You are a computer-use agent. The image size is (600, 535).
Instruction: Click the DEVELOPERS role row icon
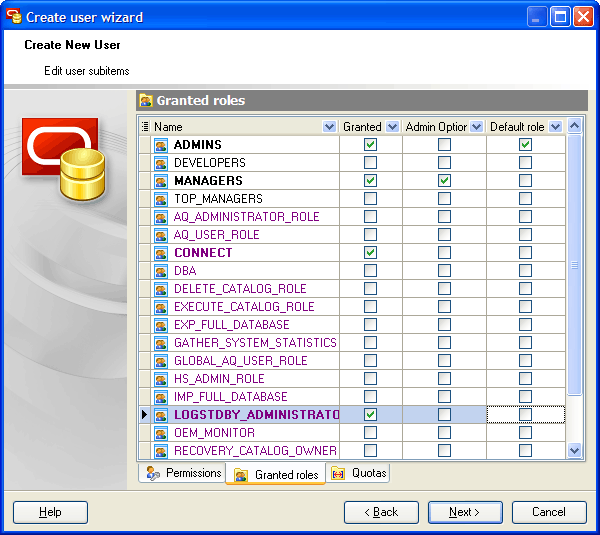pos(161,163)
